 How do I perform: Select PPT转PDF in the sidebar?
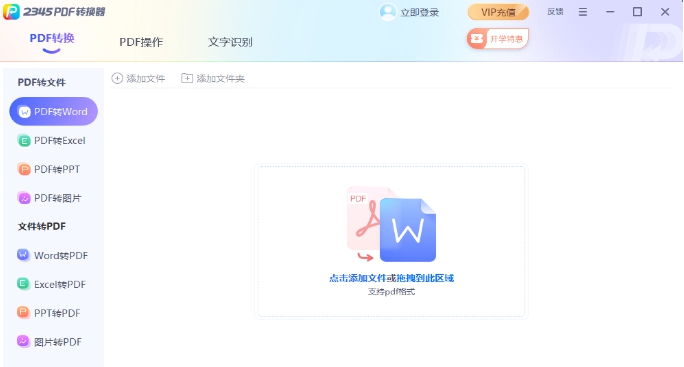(53, 313)
